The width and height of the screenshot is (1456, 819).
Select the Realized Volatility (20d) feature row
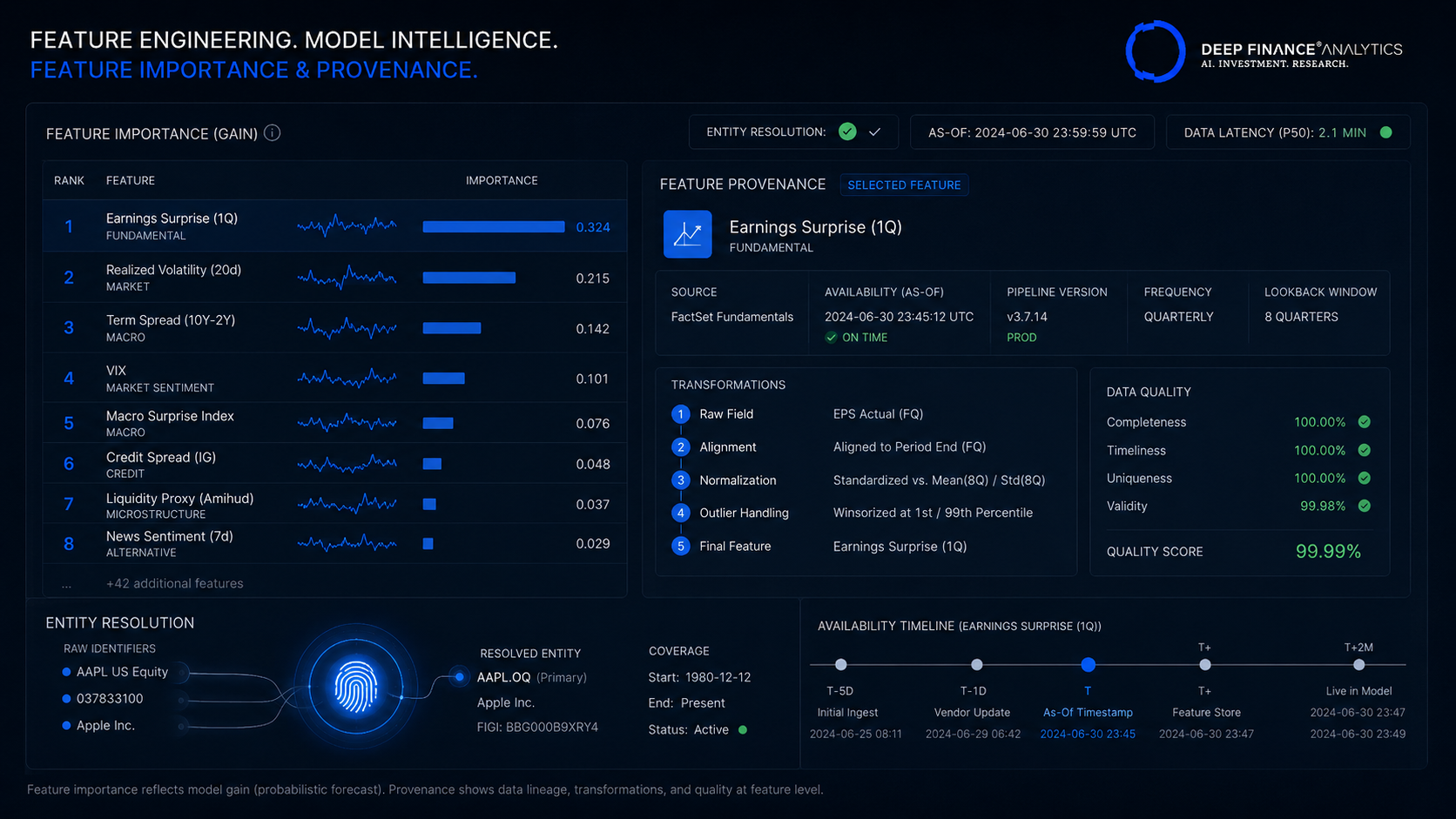(x=334, y=278)
